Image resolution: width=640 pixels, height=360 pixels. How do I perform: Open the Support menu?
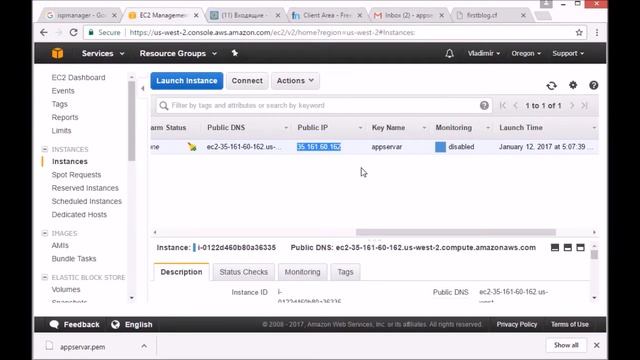(x=568, y=53)
